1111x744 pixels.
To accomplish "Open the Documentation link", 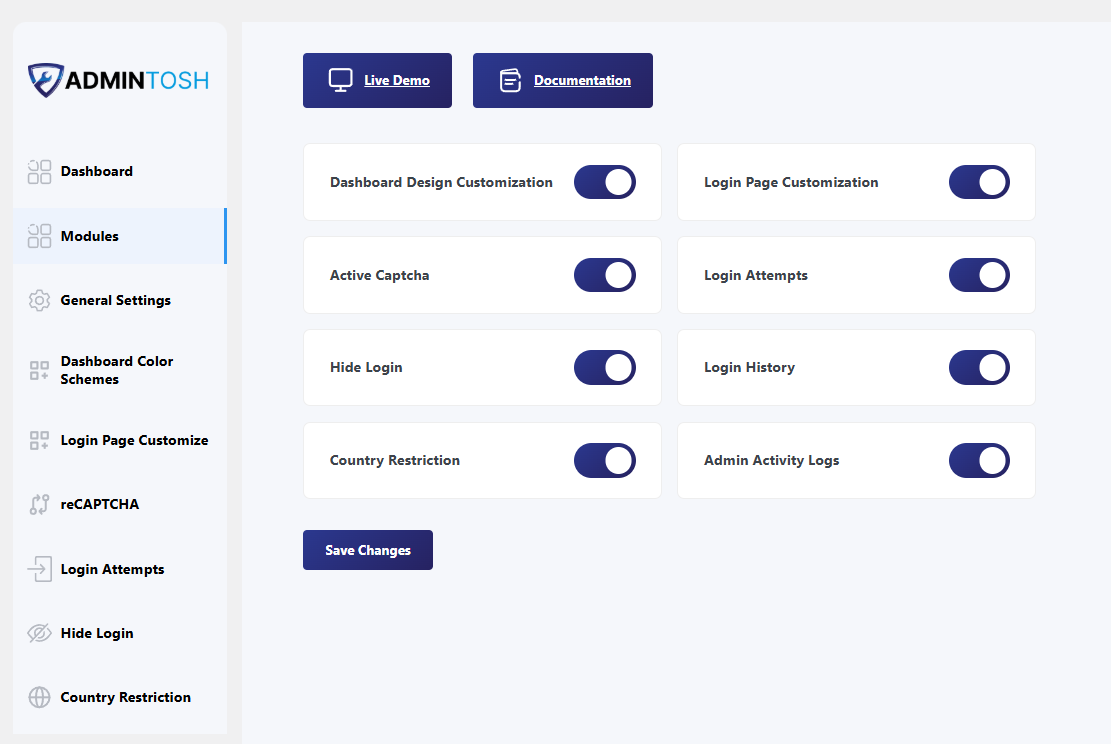I will [x=563, y=80].
